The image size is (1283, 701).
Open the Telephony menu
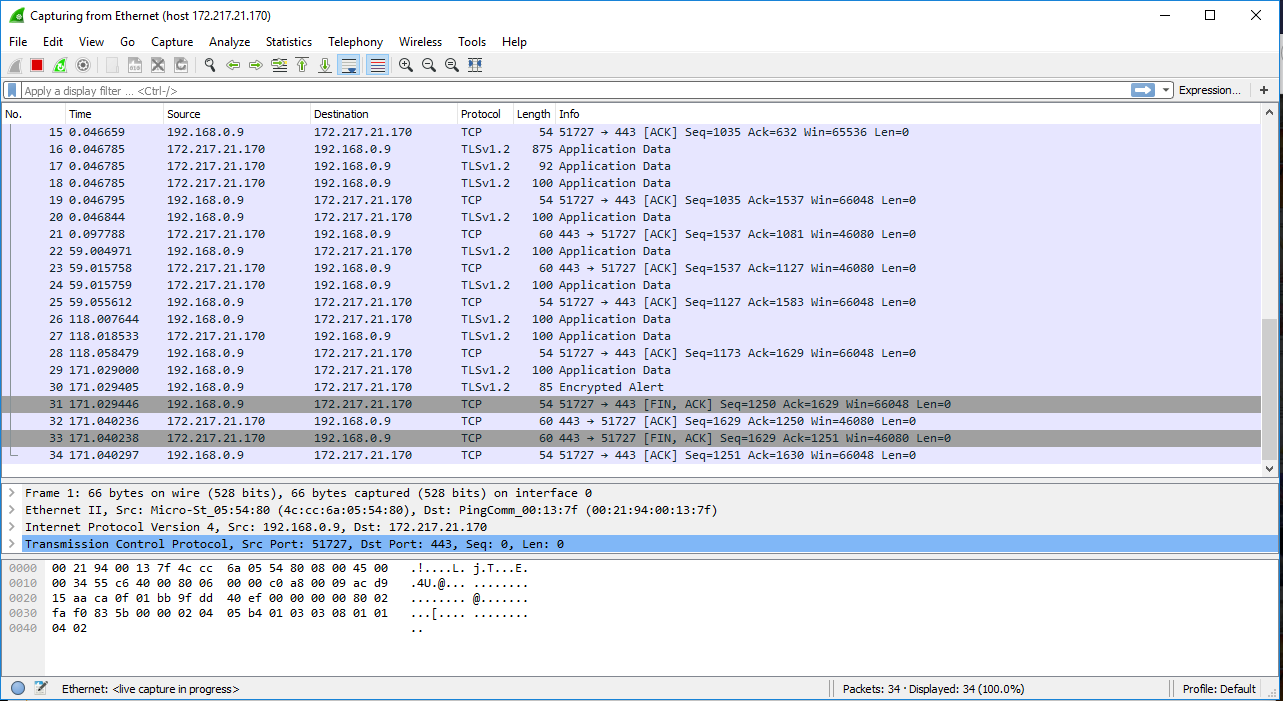355,42
